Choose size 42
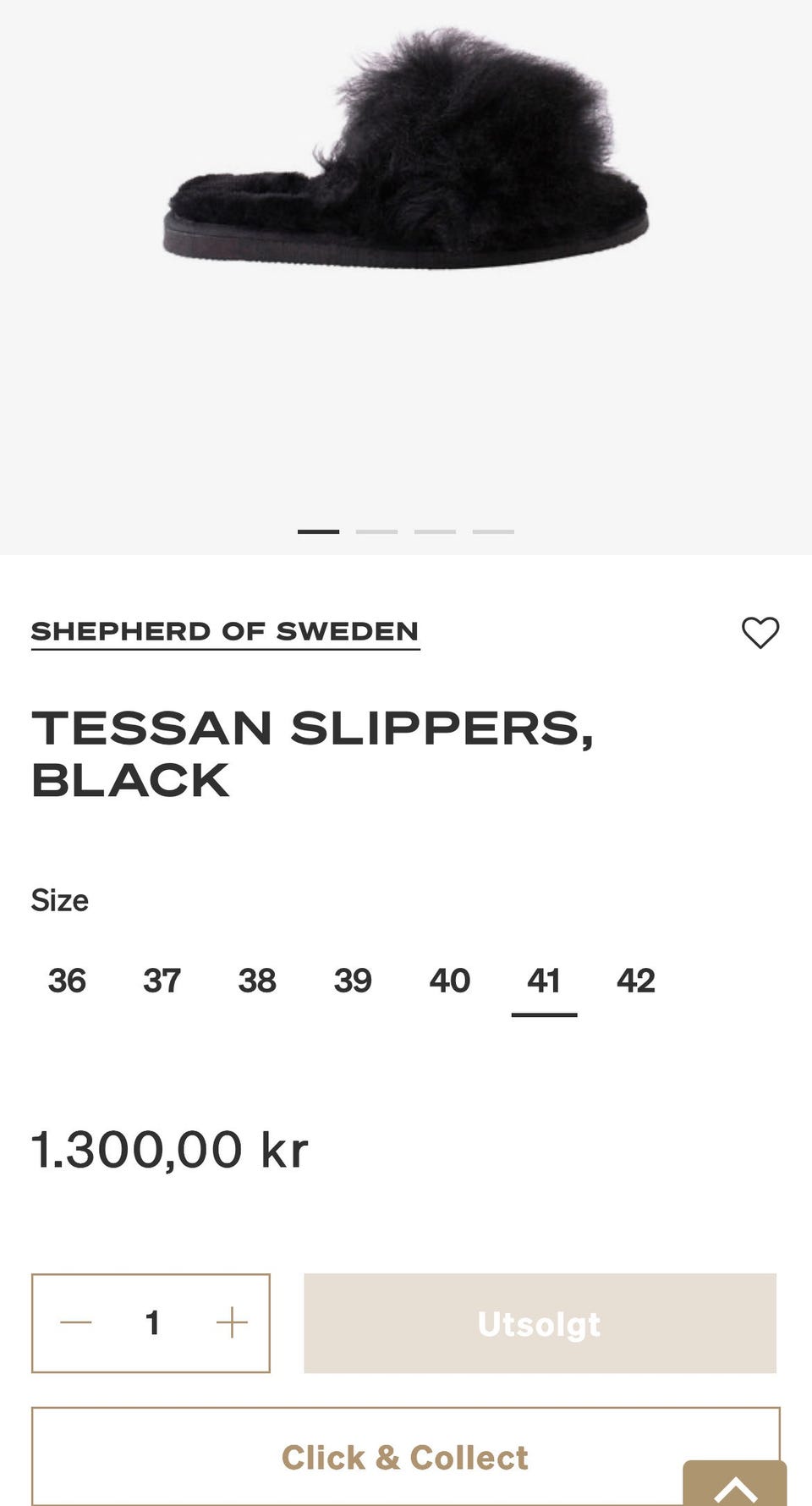Image resolution: width=812 pixels, height=1506 pixels. [x=636, y=981]
